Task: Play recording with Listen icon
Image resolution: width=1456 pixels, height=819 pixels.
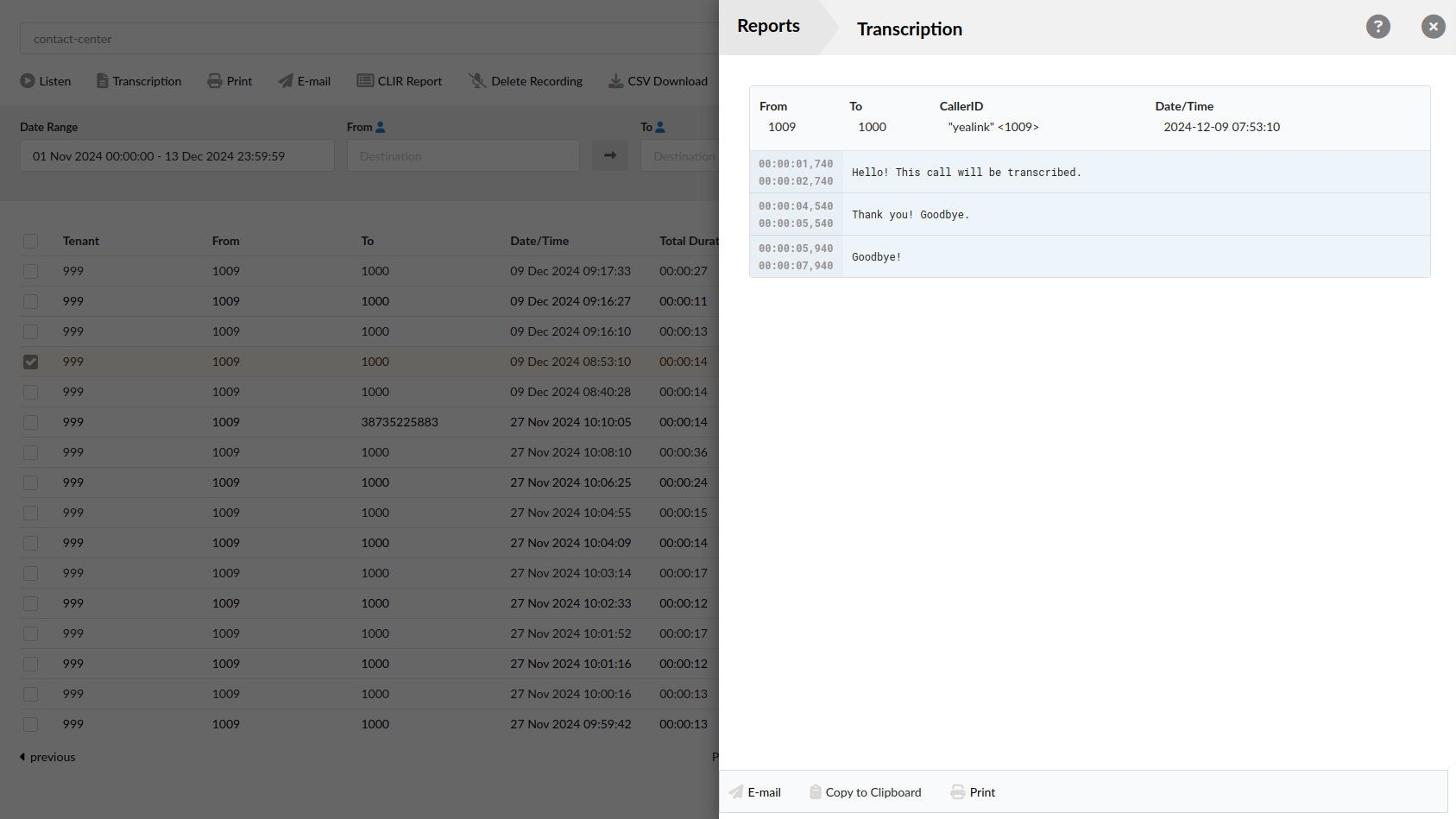Action: pos(28,81)
